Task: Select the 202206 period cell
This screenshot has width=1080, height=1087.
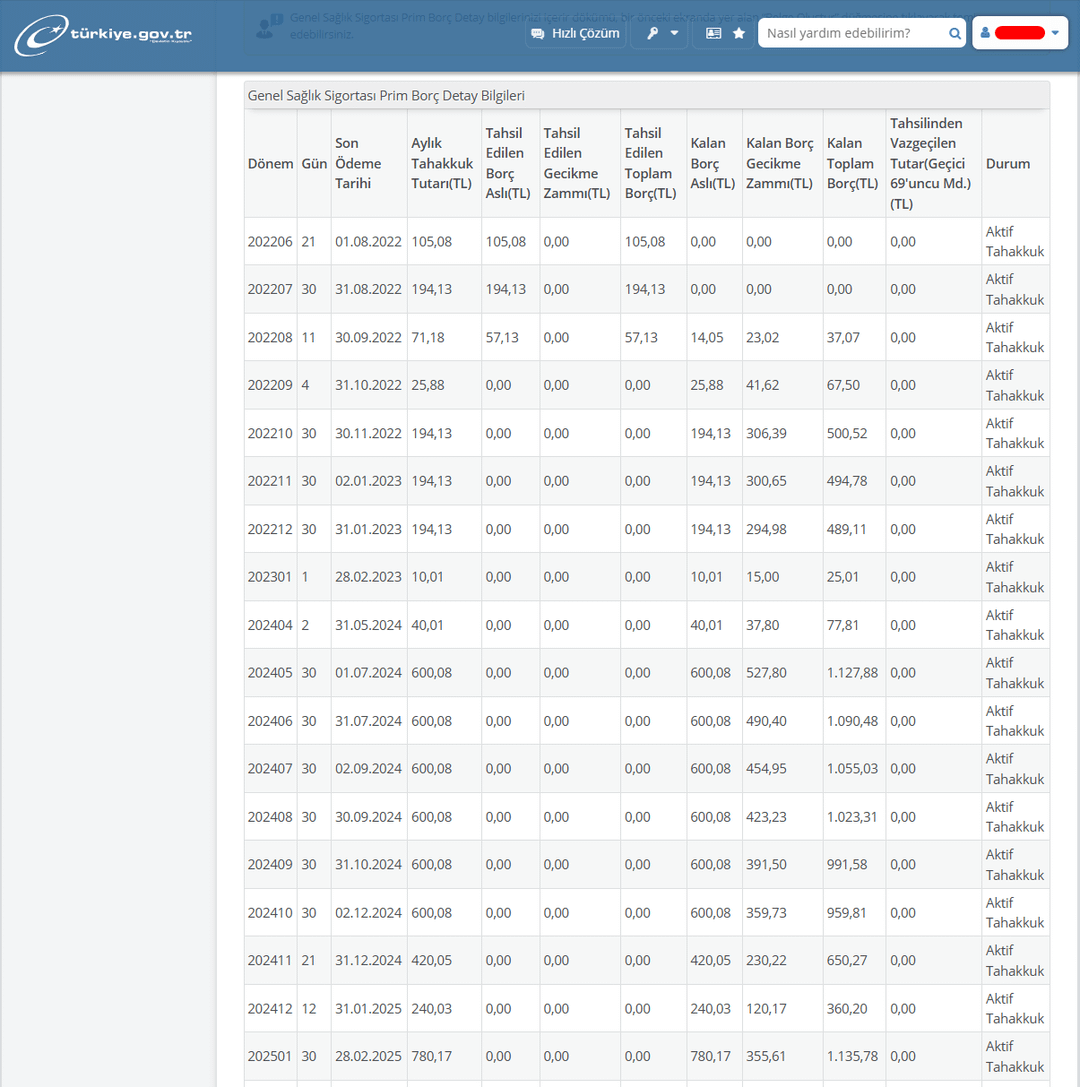Action: 270,242
